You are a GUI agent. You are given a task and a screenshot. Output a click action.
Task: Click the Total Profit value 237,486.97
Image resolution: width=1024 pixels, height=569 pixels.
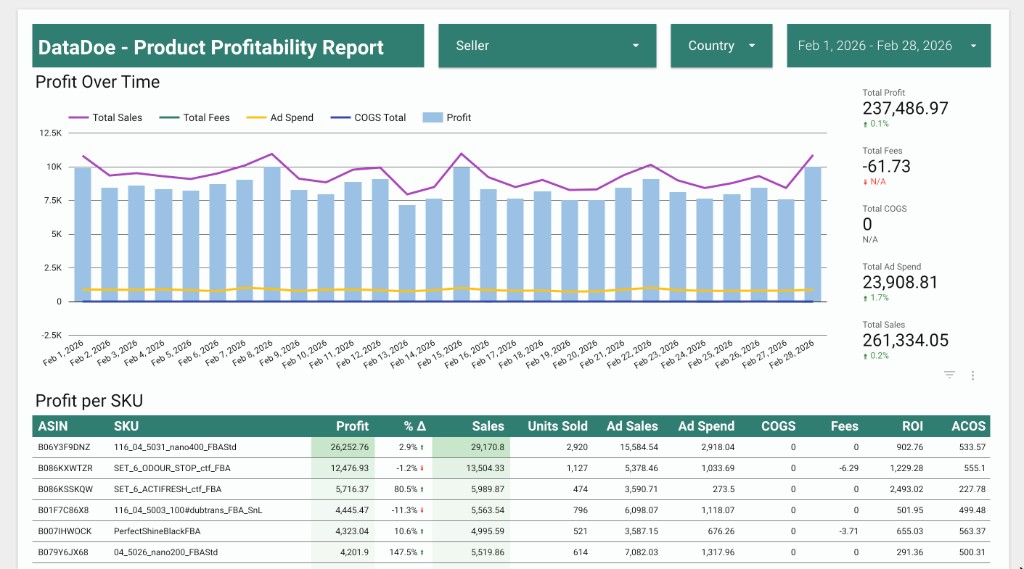(x=905, y=108)
